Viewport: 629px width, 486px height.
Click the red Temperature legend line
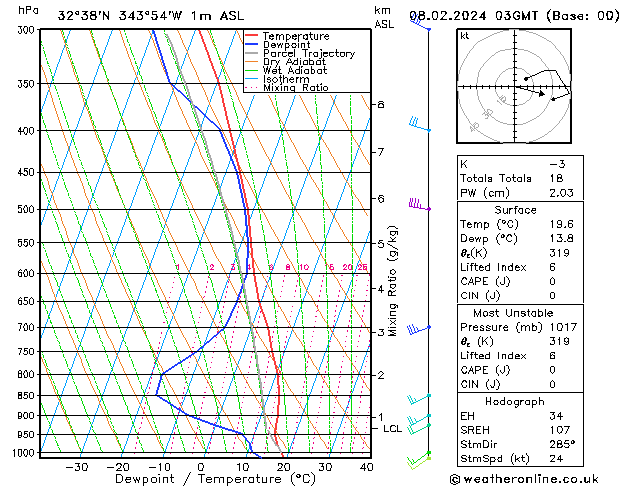[x=253, y=36]
